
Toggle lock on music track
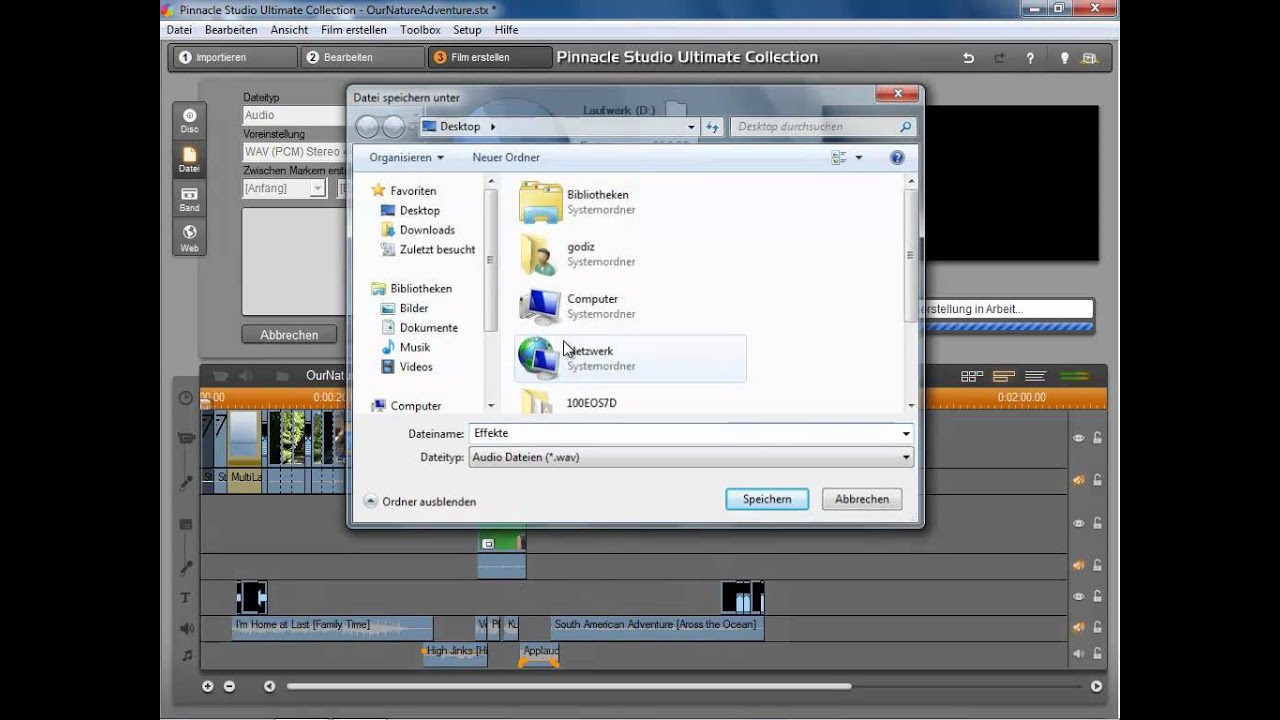click(x=1097, y=654)
